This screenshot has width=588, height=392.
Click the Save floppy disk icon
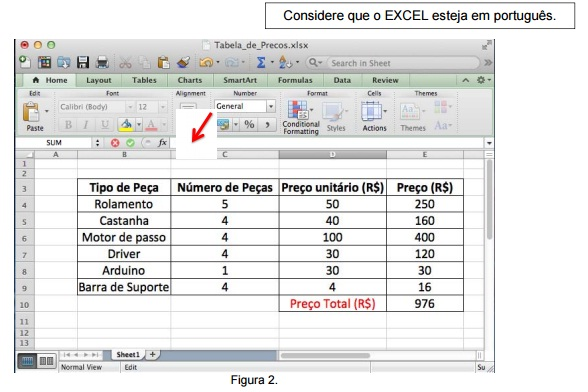click(x=83, y=62)
